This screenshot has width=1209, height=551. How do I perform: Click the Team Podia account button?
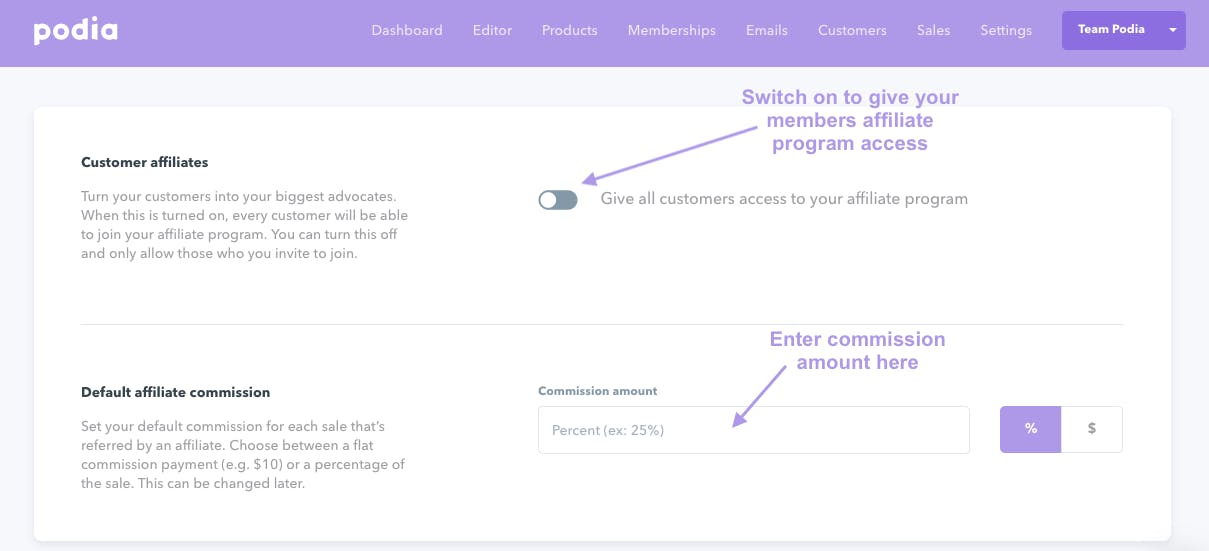1123,30
